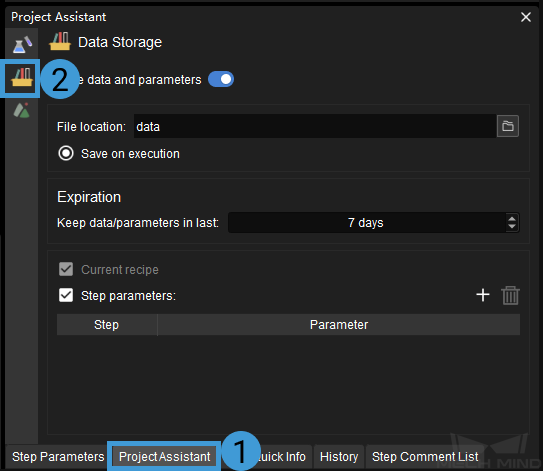This screenshot has width=543, height=471.
Task: Switch to the History tab
Action: point(339,456)
